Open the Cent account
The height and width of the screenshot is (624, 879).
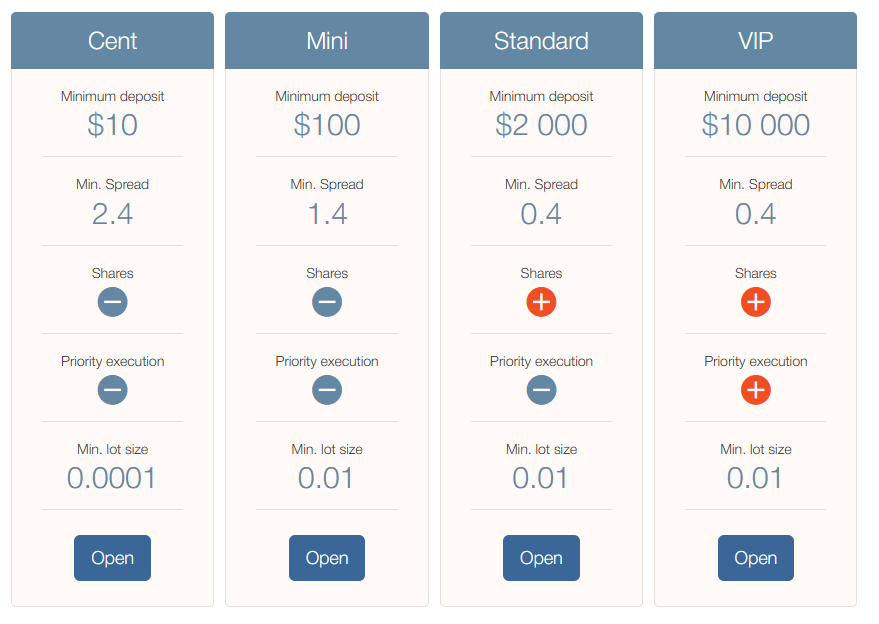(x=112, y=558)
